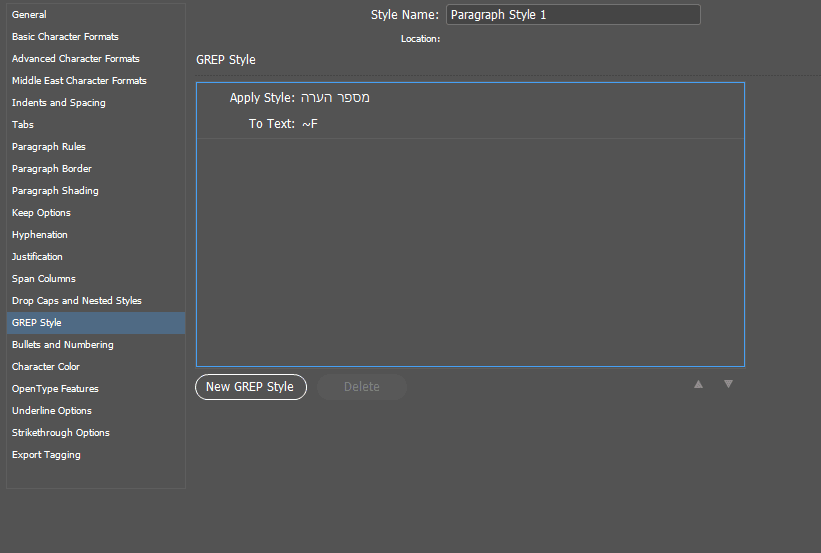Open Paragraph Rules settings
Image resolution: width=821 pixels, height=553 pixels.
point(49,147)
